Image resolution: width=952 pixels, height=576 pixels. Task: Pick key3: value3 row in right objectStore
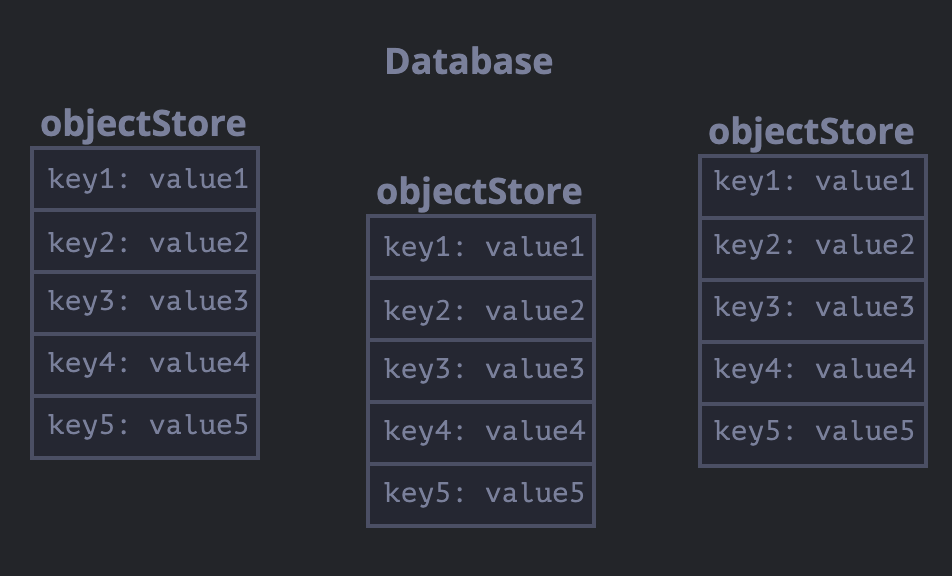click(813, 308)
